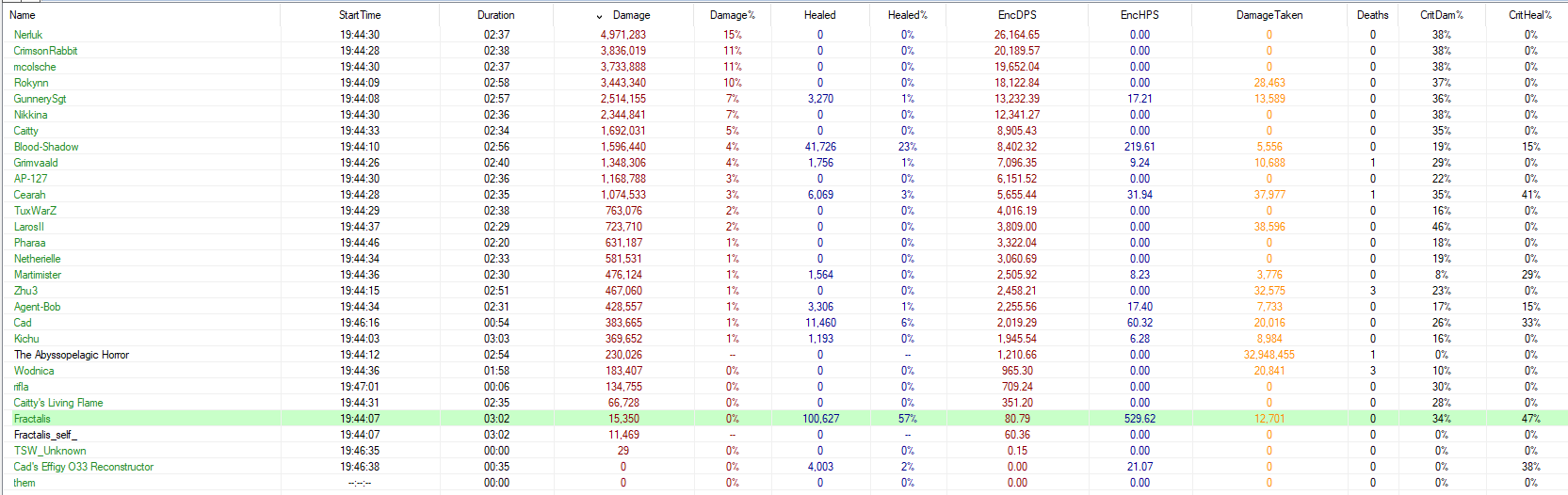Sort by the DamageTaken column header
The image size is (1568, 495).
coord(1269,15)
